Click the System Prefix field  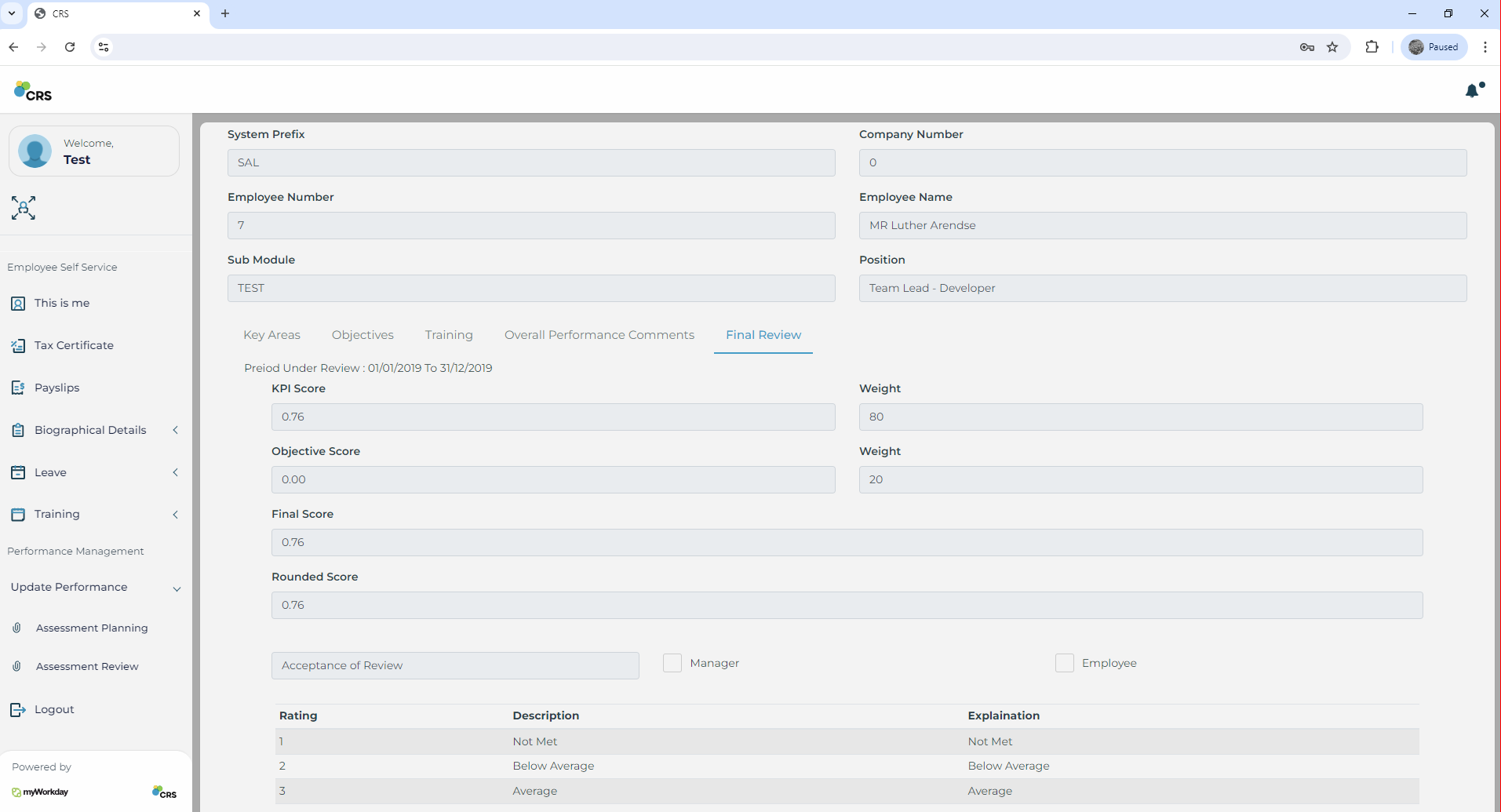coord(531,162)
